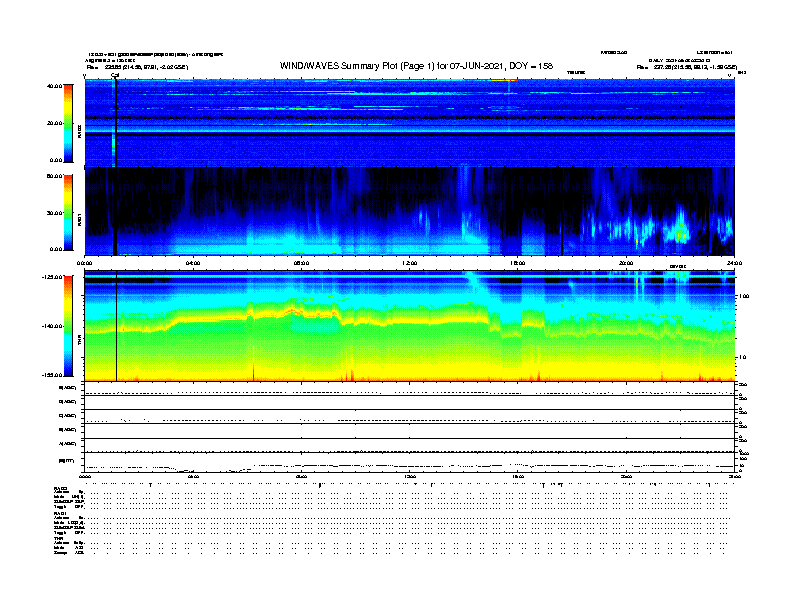Click the -125.00 label on the TNR color scale
The width and height of the screenshot is (792, 612).
[x=52, y=277]
